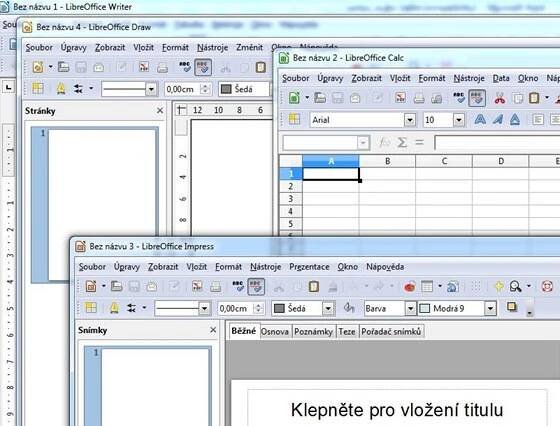
Task: Click the Styles icon beside the Calc font box
Action: pyautogui.click(x=294, y=119)
